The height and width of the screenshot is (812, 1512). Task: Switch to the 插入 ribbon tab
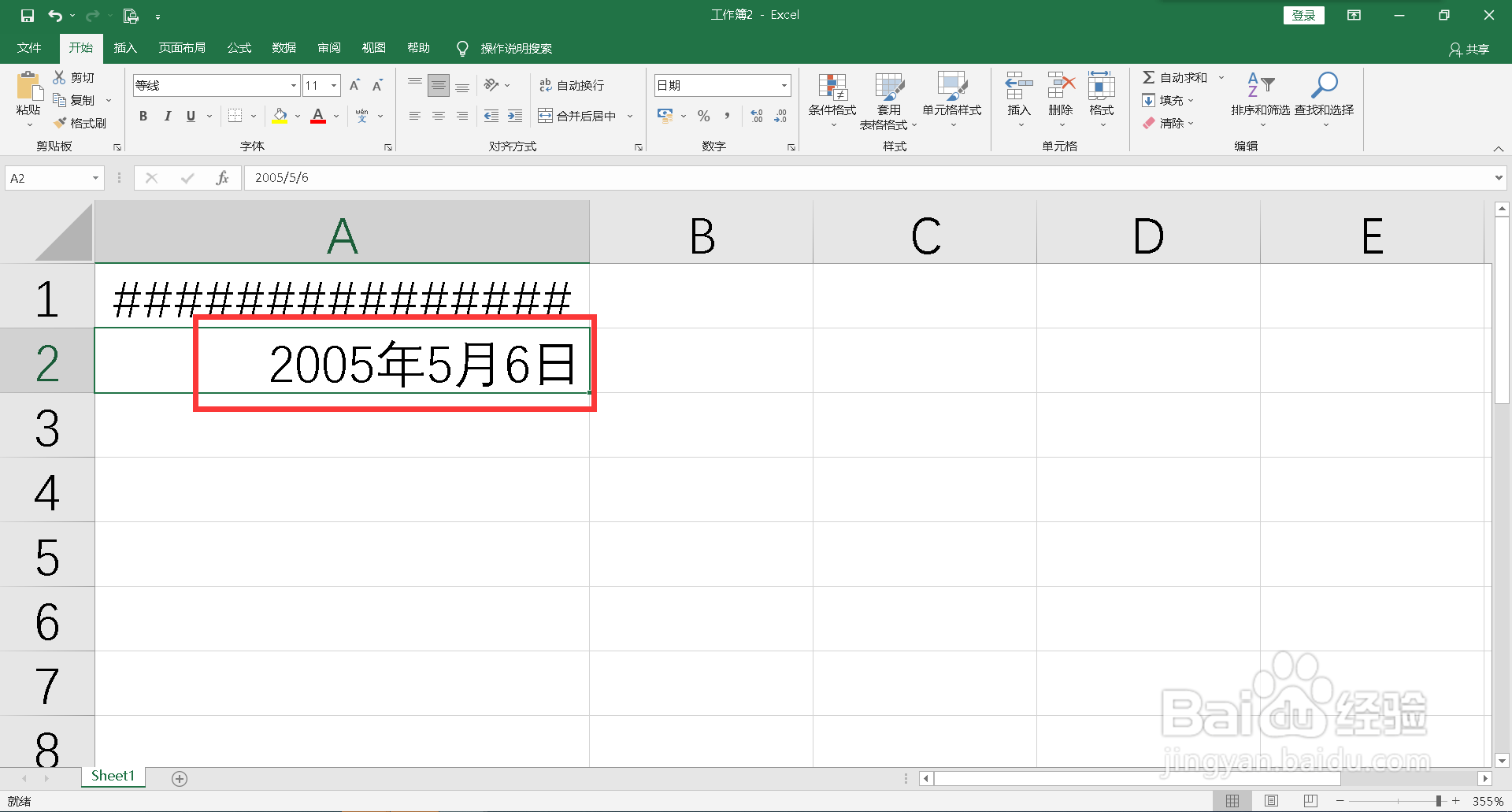pos(124,47)
